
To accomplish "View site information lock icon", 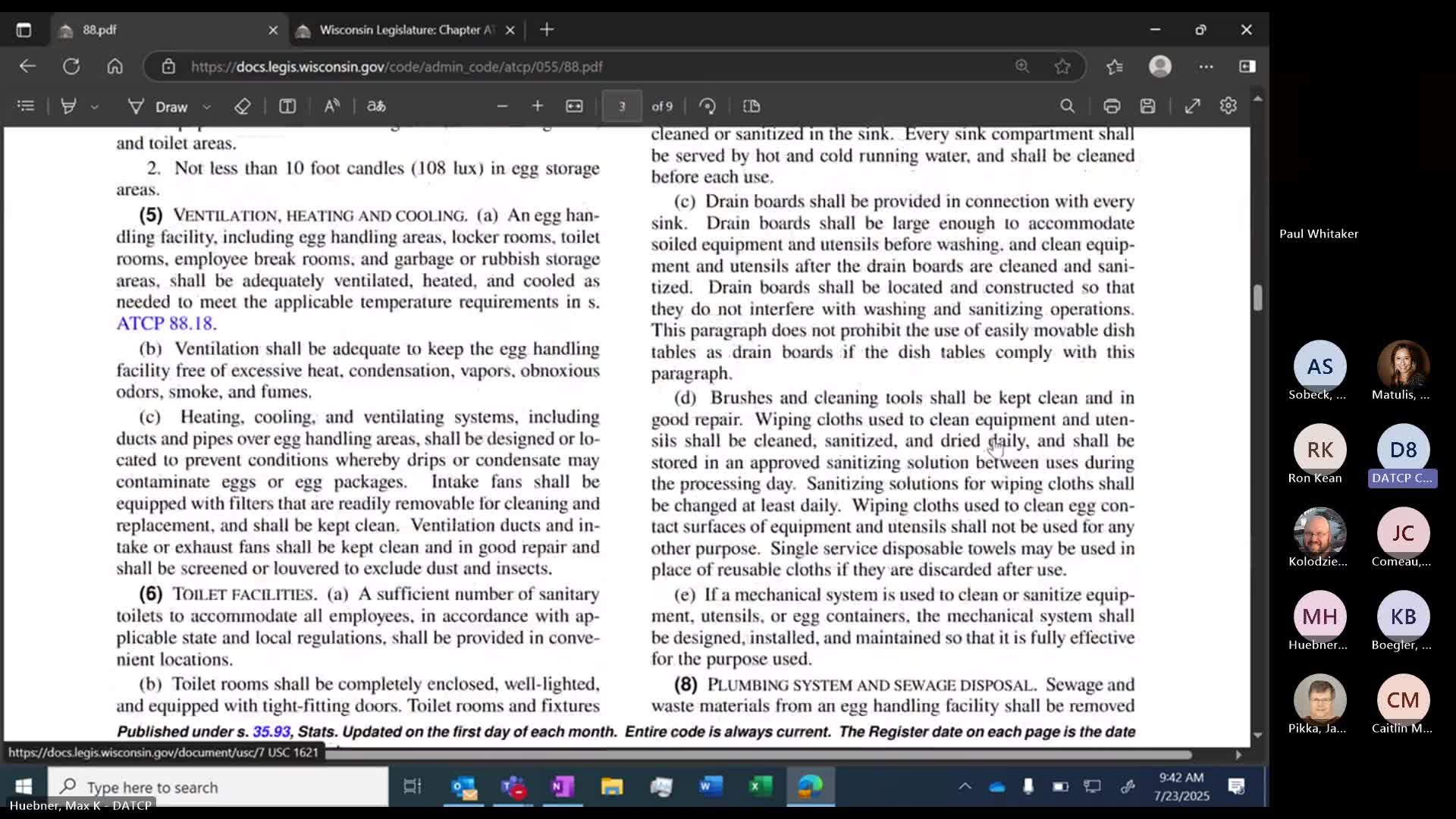I will (x=168, y=67).
